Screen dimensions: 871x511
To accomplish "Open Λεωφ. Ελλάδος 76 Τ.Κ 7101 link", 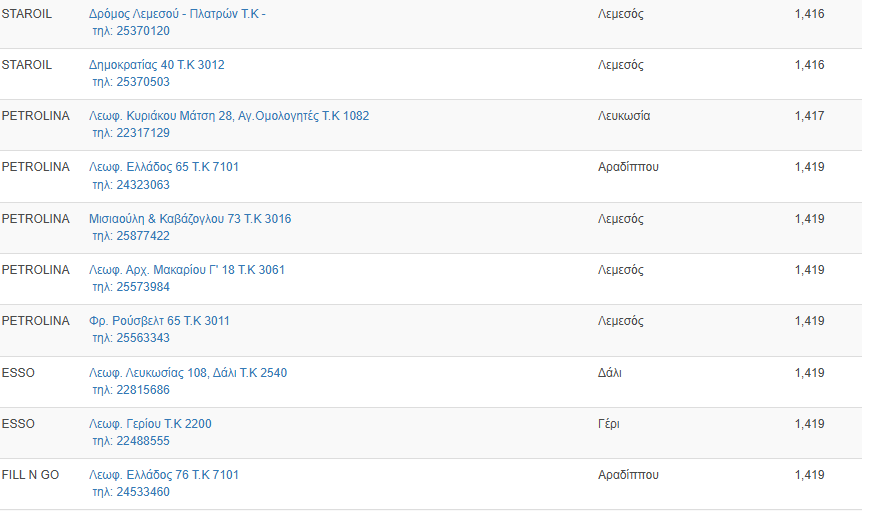I will tap(164, 475).
